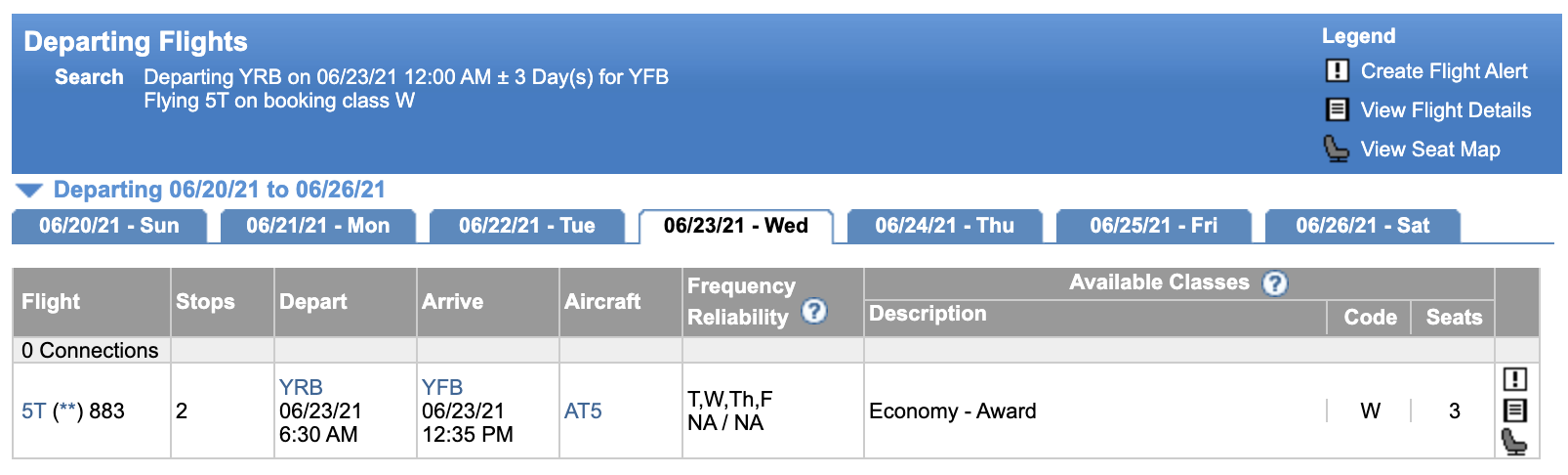Click the double asterisk link beside 5T

(66, 411)
